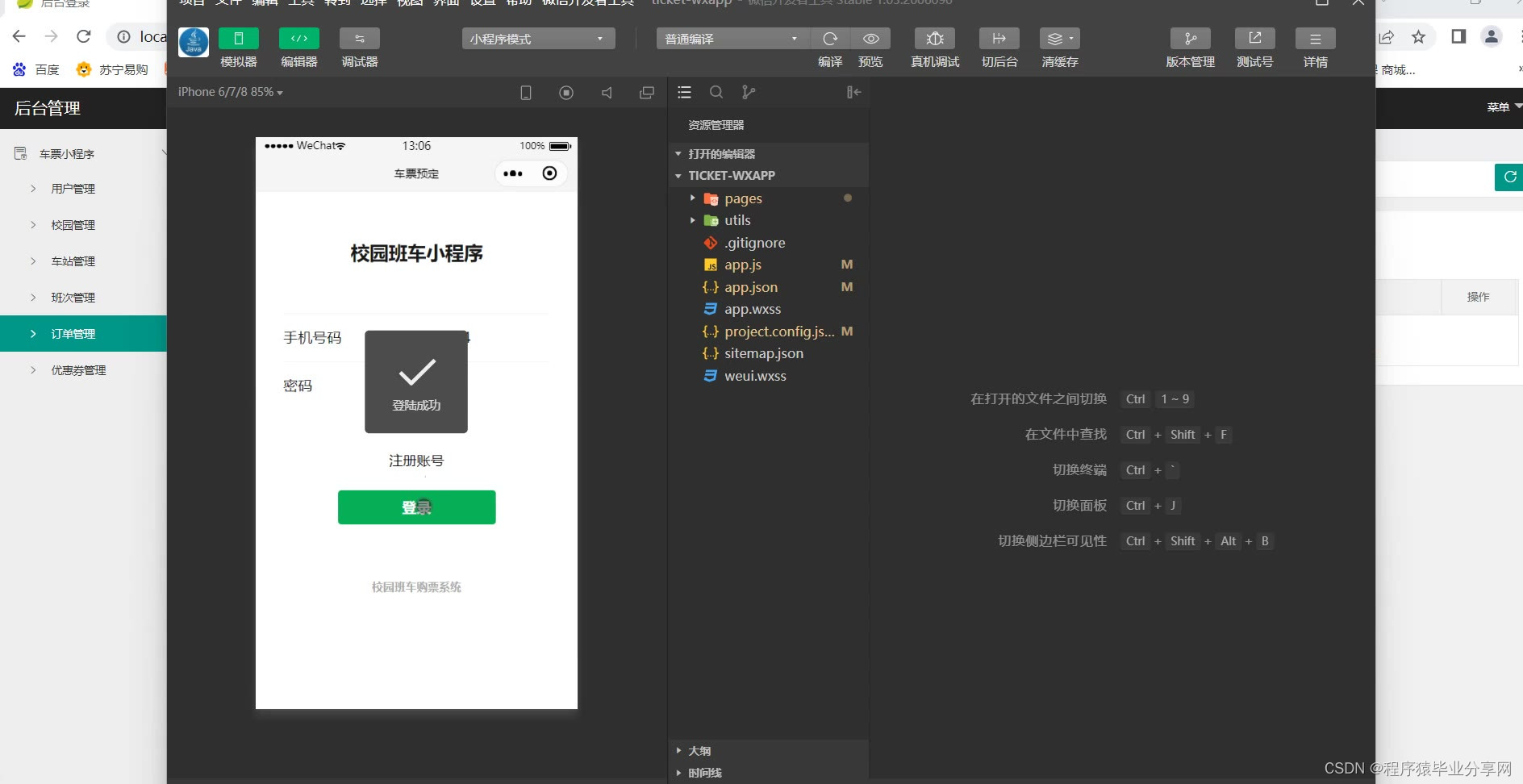Image resolution: width=1523 pixels, height=784 pixels.
Task: Click the mini program three-dots menu icon
Action: pos(513,173)
